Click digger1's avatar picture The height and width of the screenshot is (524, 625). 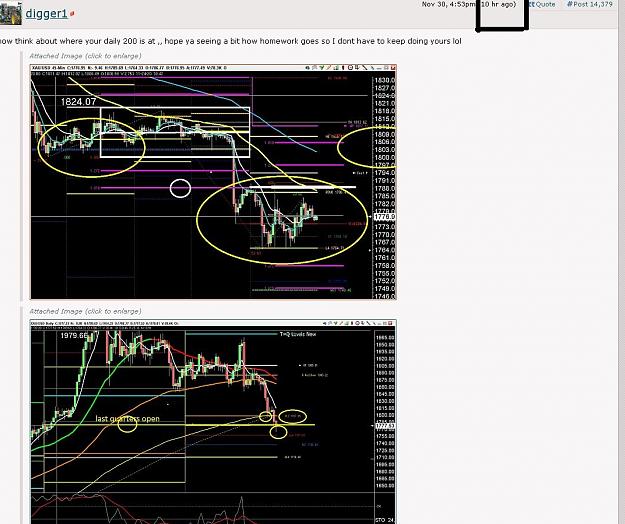pyautogui.click(x=10, y=13)
